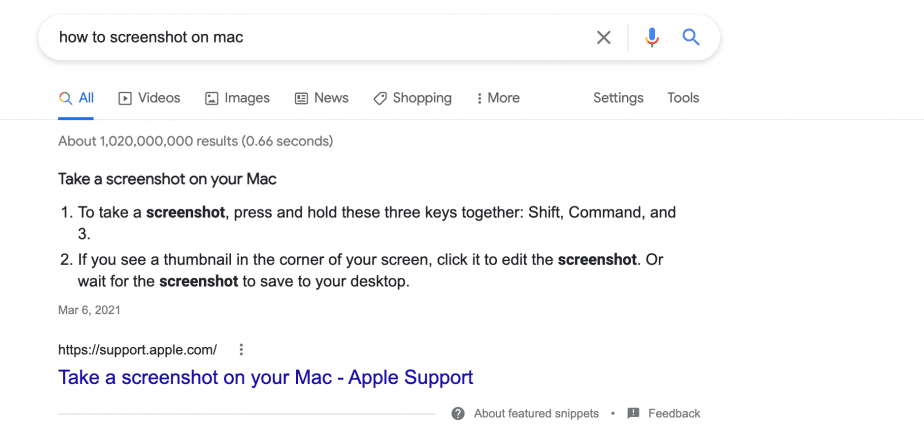Select the News results tab
The height and width of the screenshot is (446, 924).
coord(322,98)
